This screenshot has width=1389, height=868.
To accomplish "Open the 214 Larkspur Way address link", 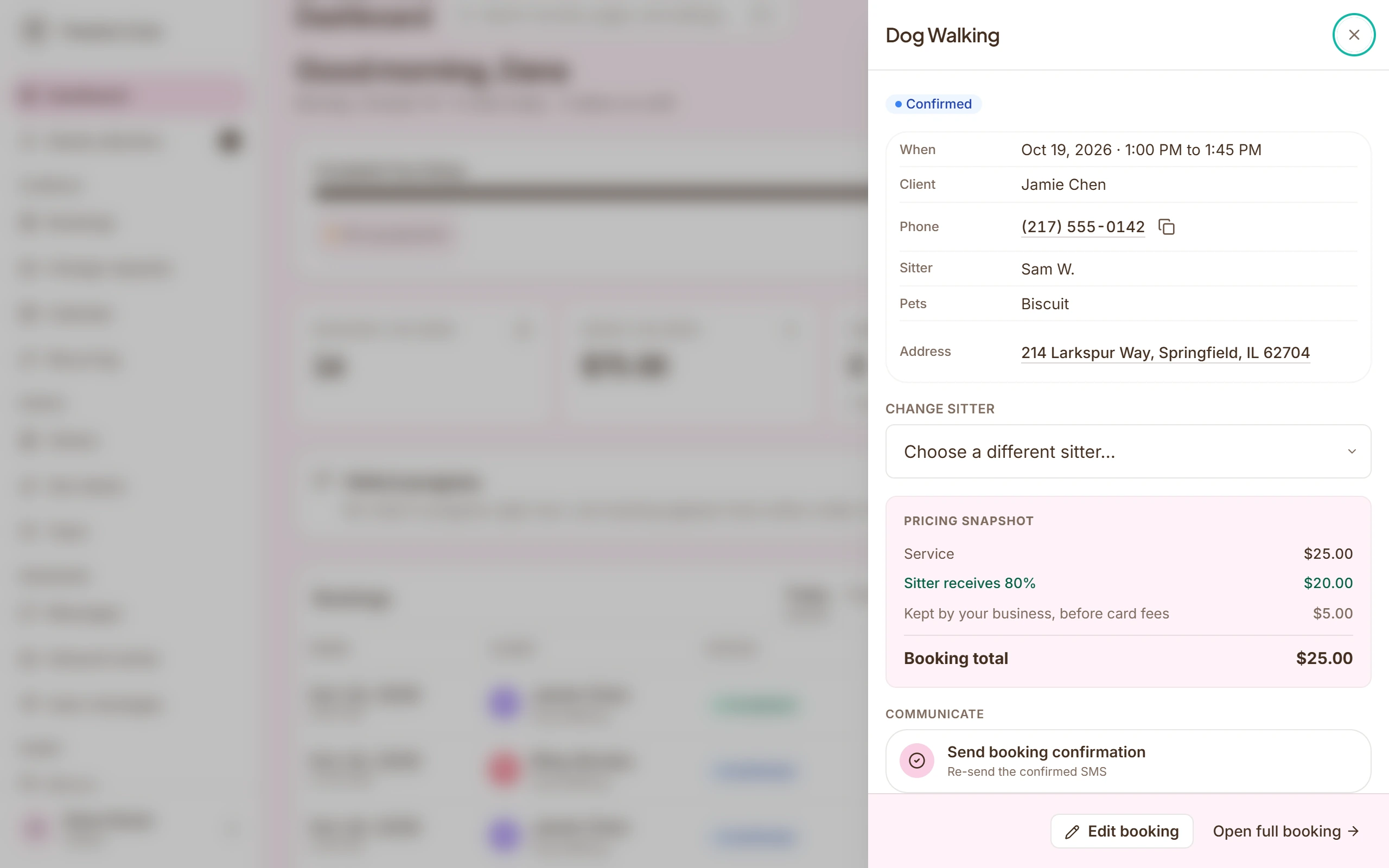I will [x=1165, y=353].
